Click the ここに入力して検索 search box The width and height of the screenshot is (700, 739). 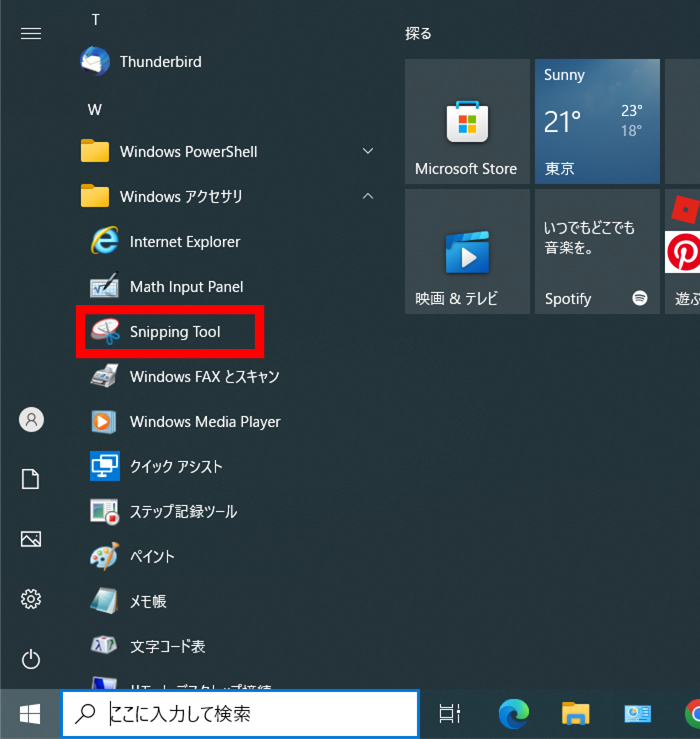click(240, 714)
